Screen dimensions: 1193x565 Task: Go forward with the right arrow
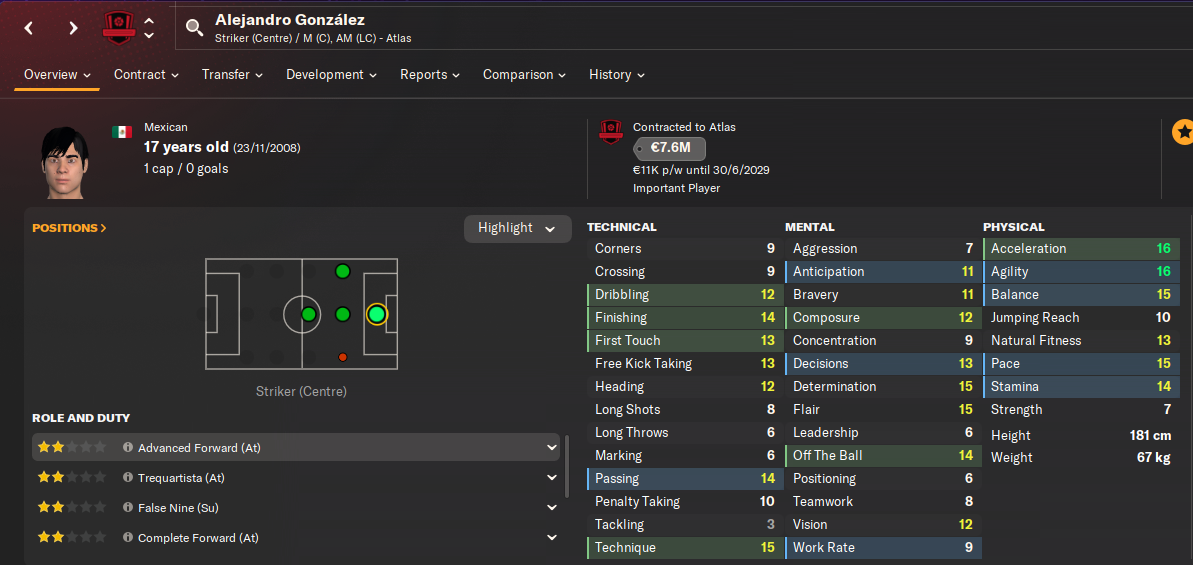pos(73,28)
